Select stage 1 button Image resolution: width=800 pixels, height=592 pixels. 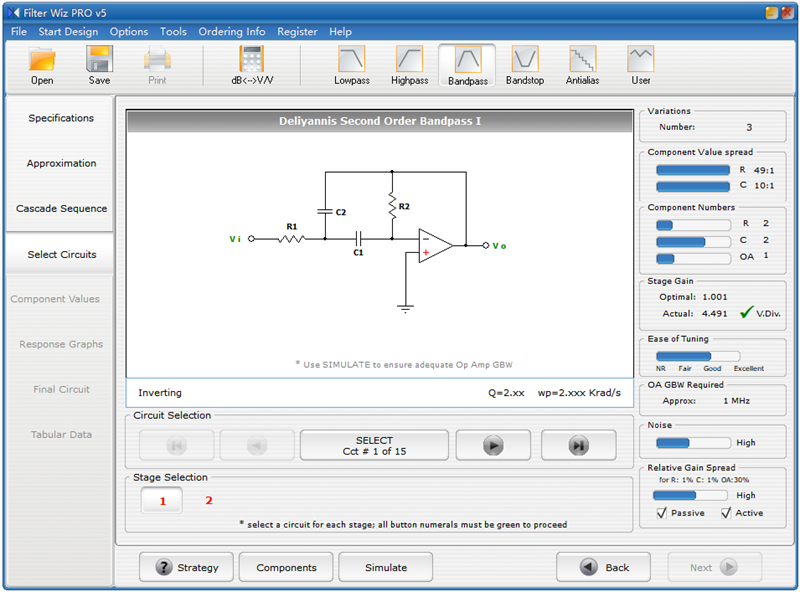pyautogui.click(x=162, y=501)
